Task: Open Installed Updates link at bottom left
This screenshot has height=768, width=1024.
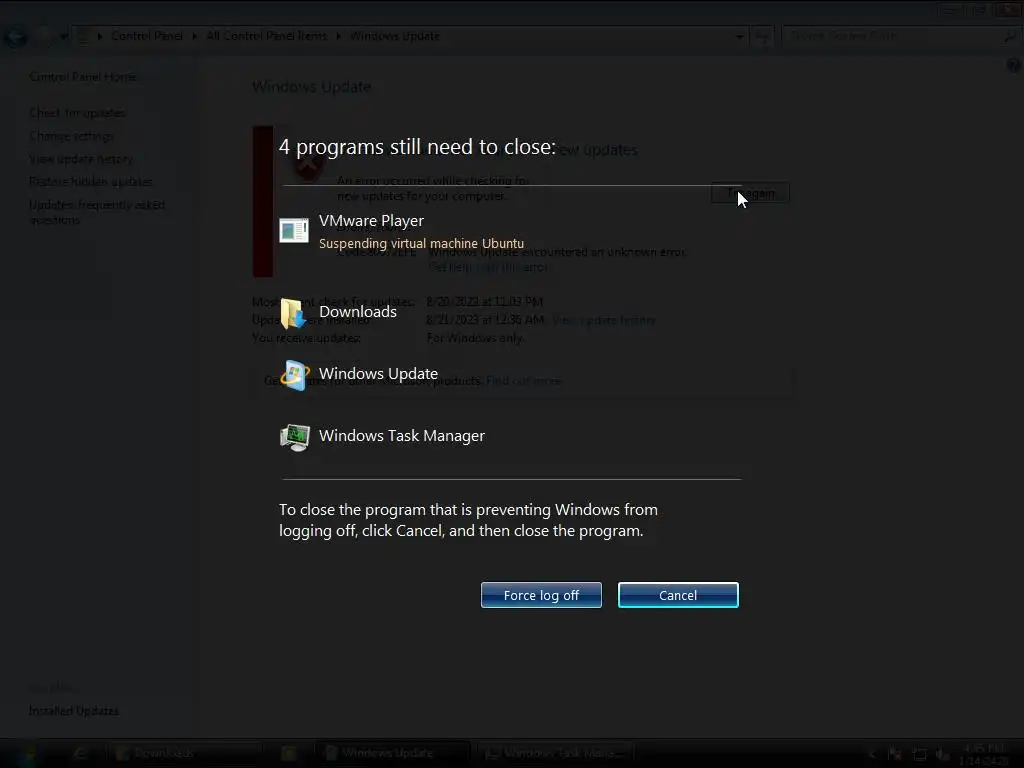Action: 74,711
